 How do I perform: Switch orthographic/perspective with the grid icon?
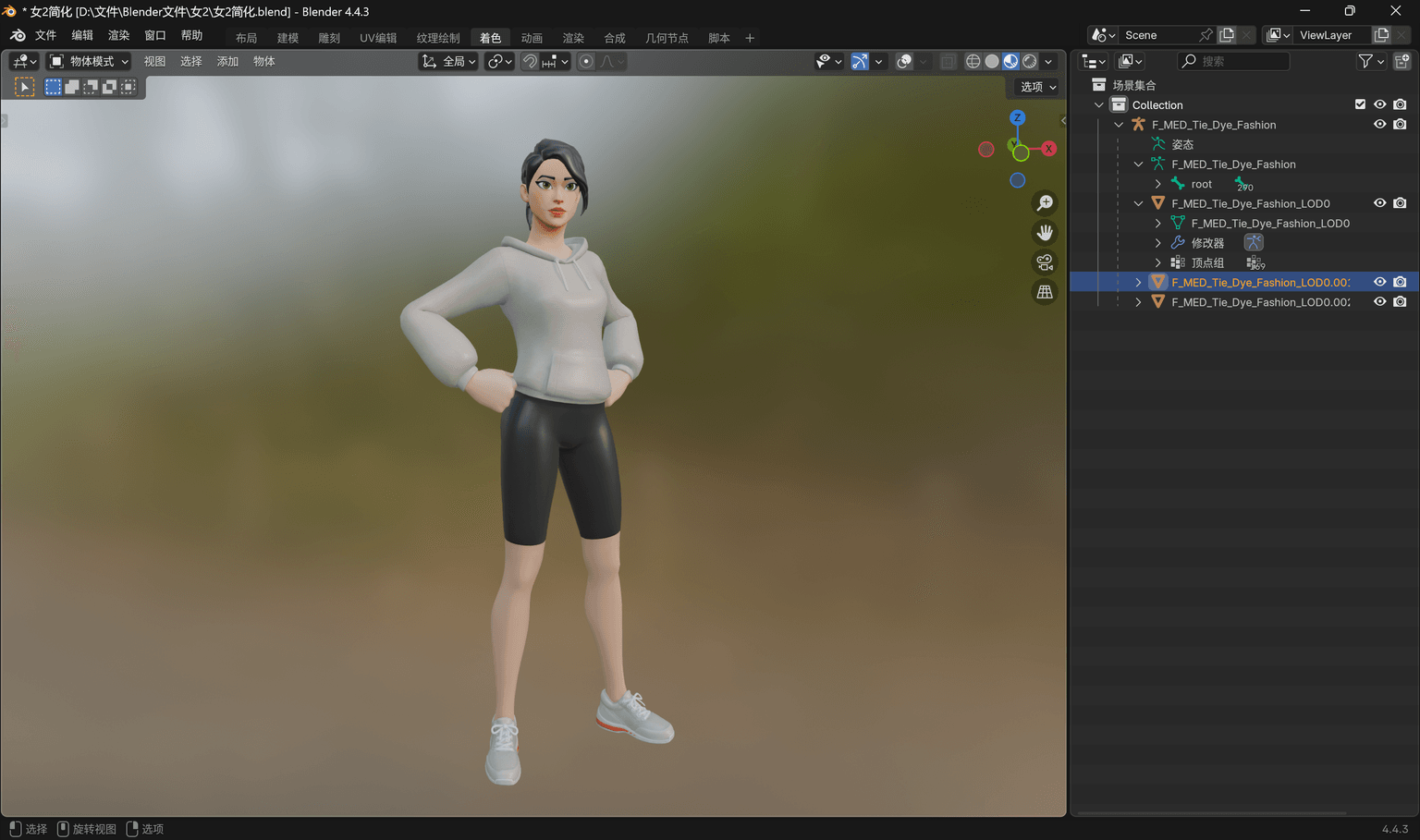point(1045,292)
